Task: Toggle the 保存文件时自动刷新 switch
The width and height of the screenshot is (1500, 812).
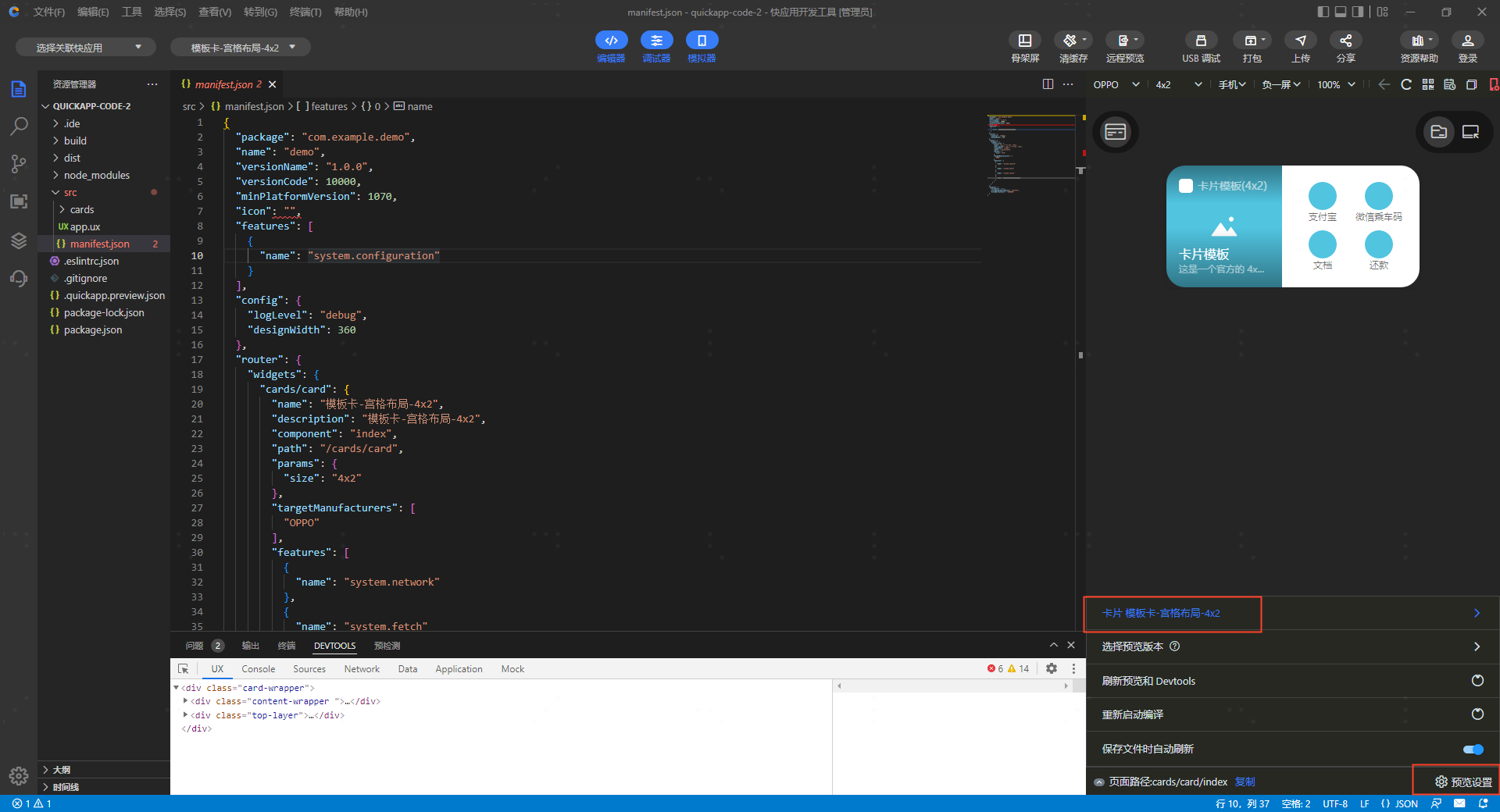Action: (x=1473, y=750)
